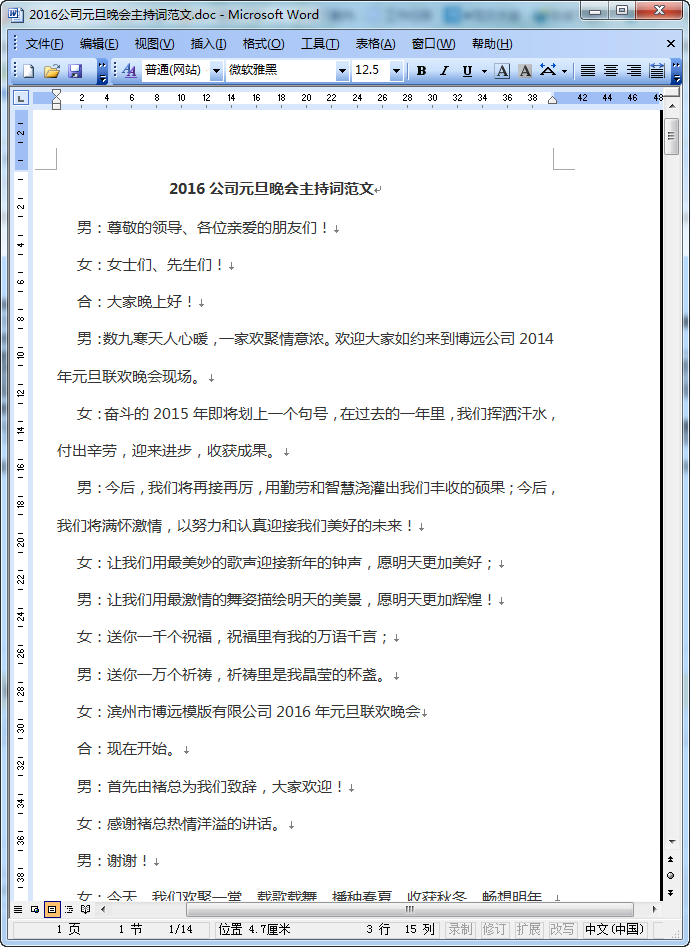Open the font size dropdown for 12.5
The height and width of the screenshot is (947, 690).
pyautogui.click(x=396, y=71)
